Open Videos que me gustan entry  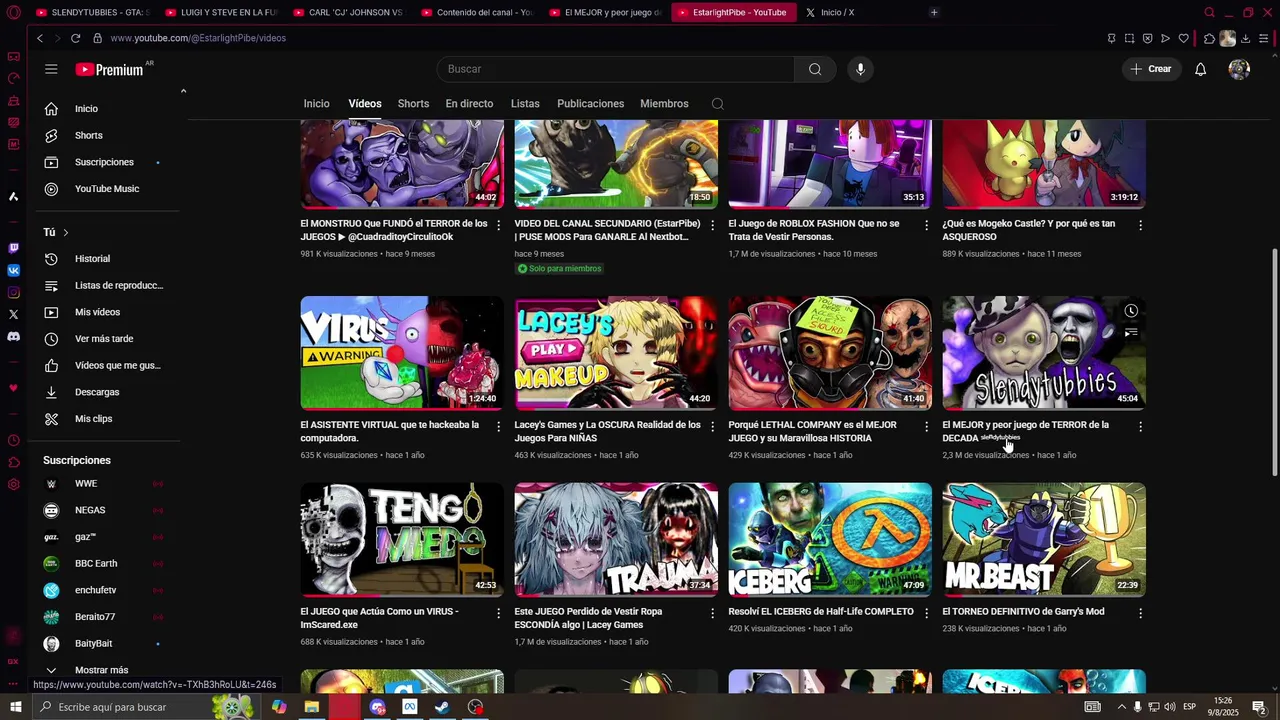[x=110, y=365]
